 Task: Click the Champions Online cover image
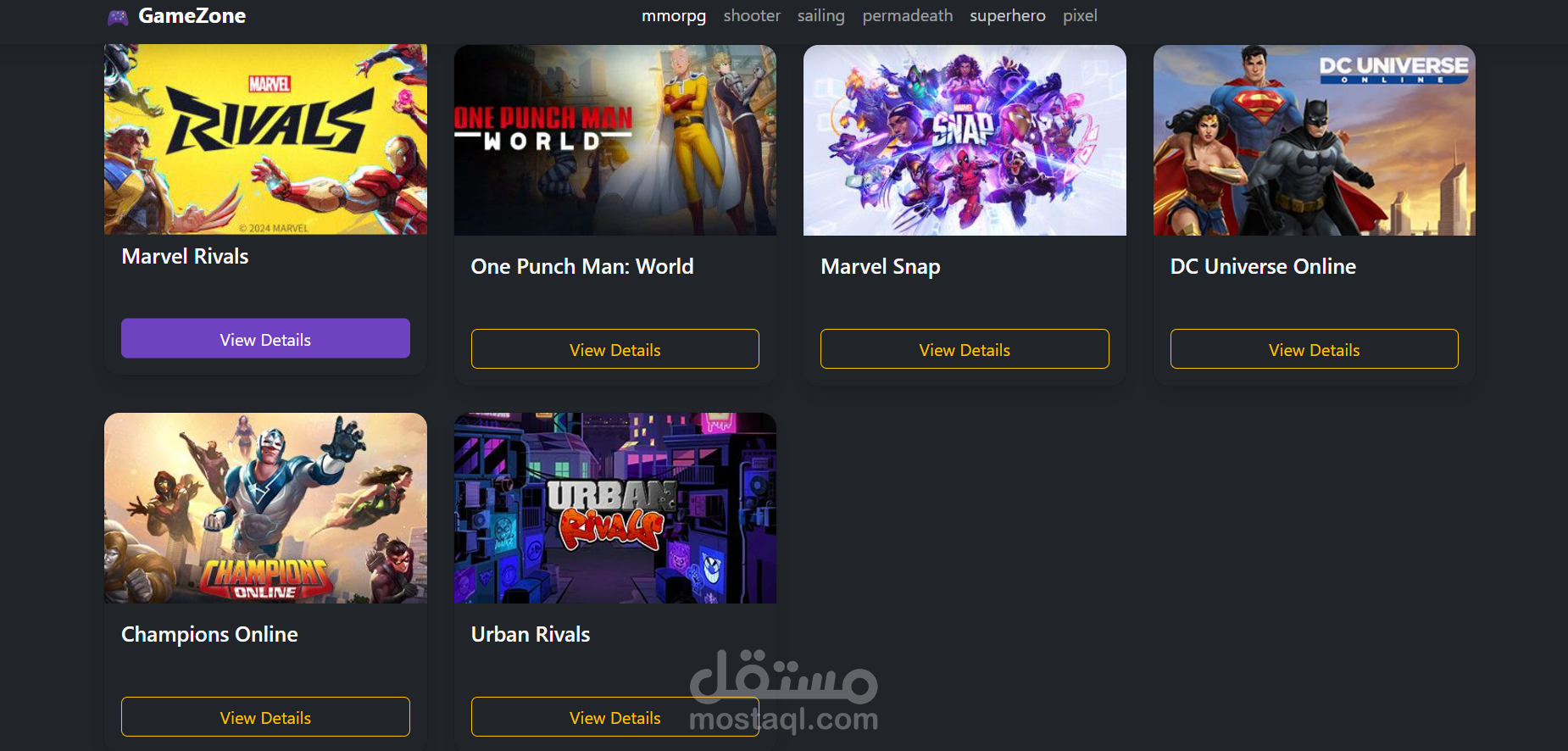pos(265,508)
